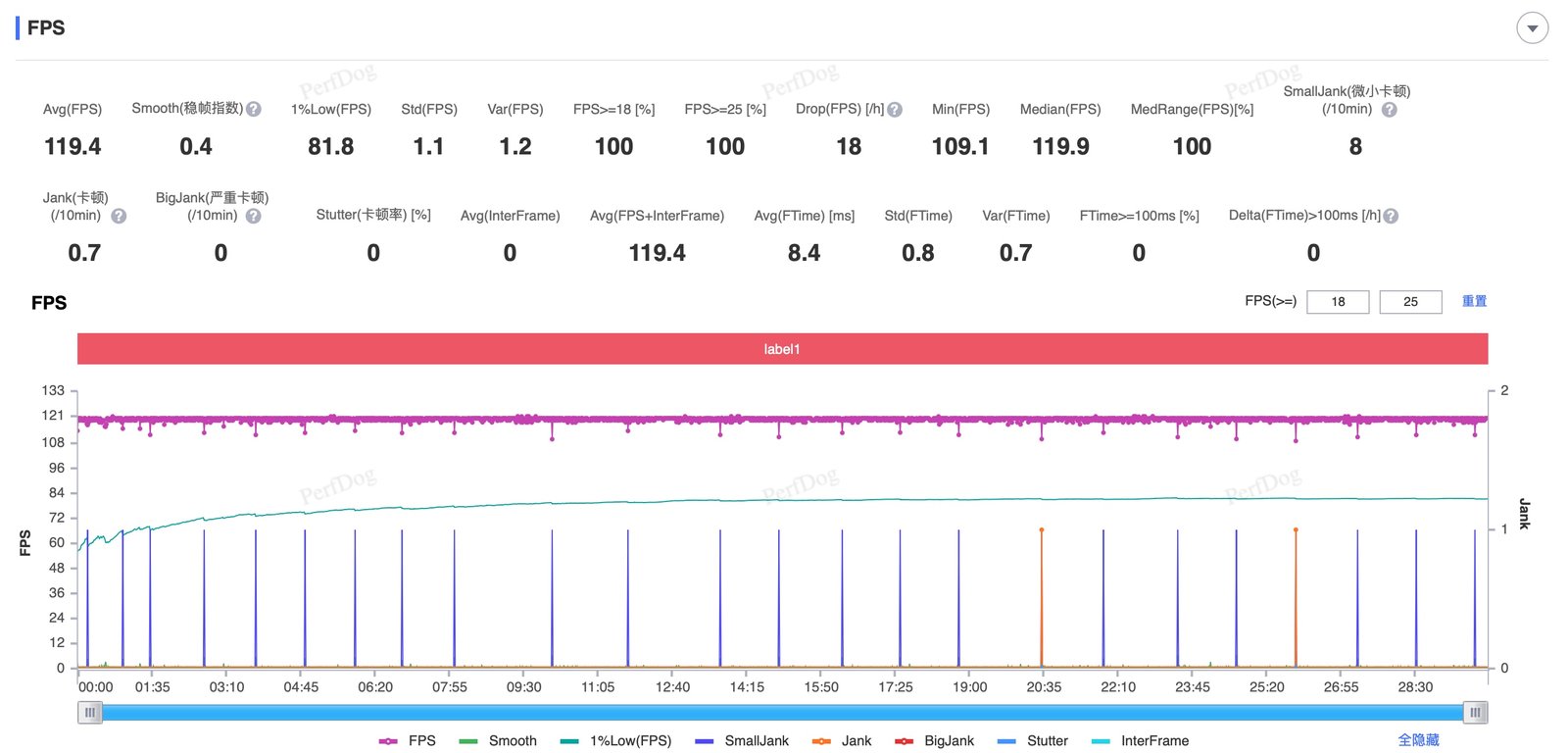Click 重置 reset link

1474,301
